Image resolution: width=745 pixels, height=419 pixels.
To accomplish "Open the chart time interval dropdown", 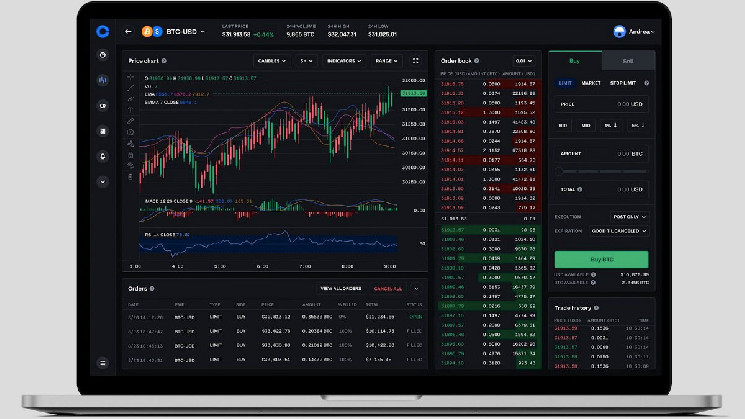I will pyautogui.click(x=306, y=61).
